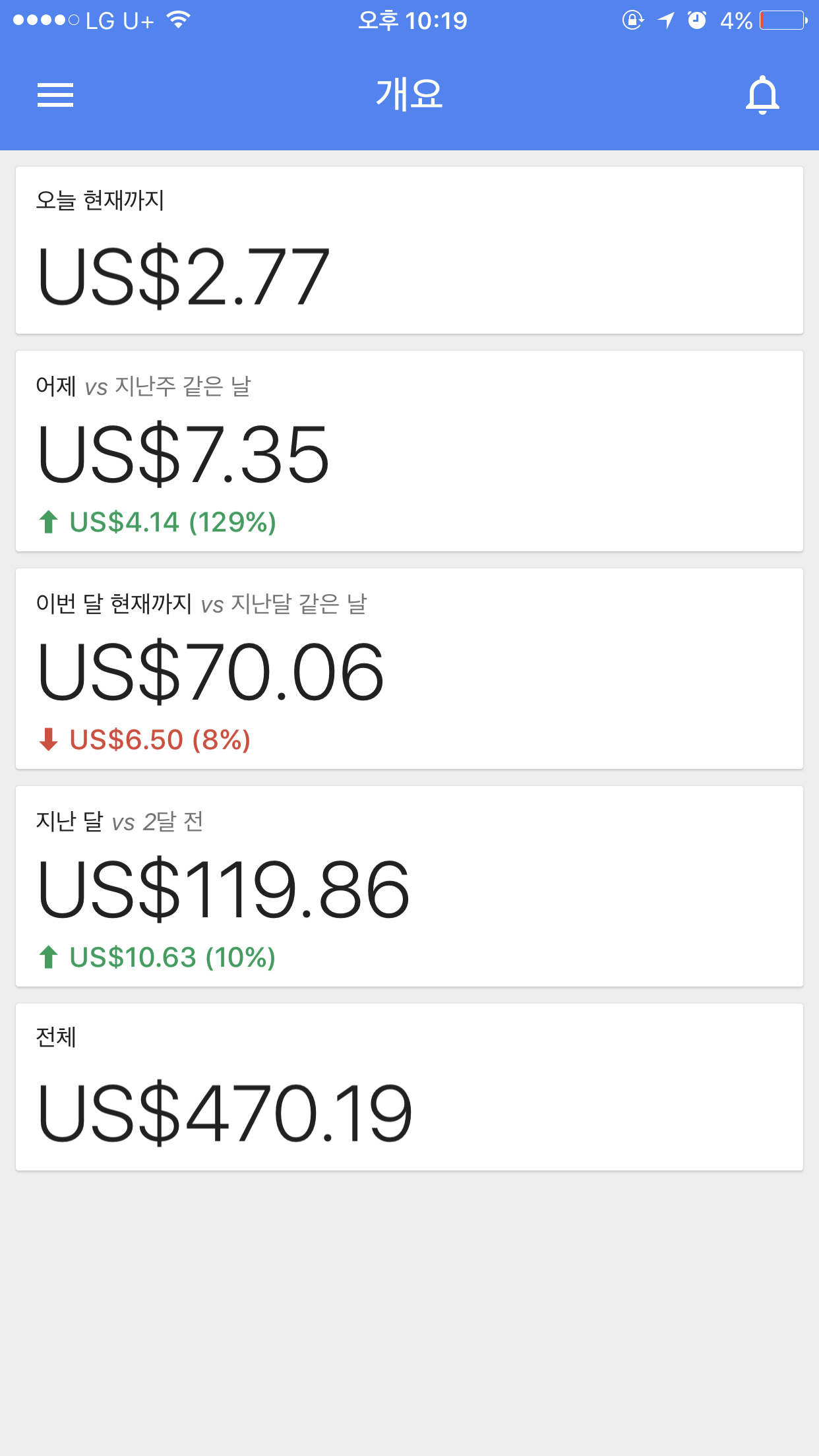Screen dimensions: 819x1456
Task: Open the 이번 달 현재까지 earnings card
Action: [409, 669]
